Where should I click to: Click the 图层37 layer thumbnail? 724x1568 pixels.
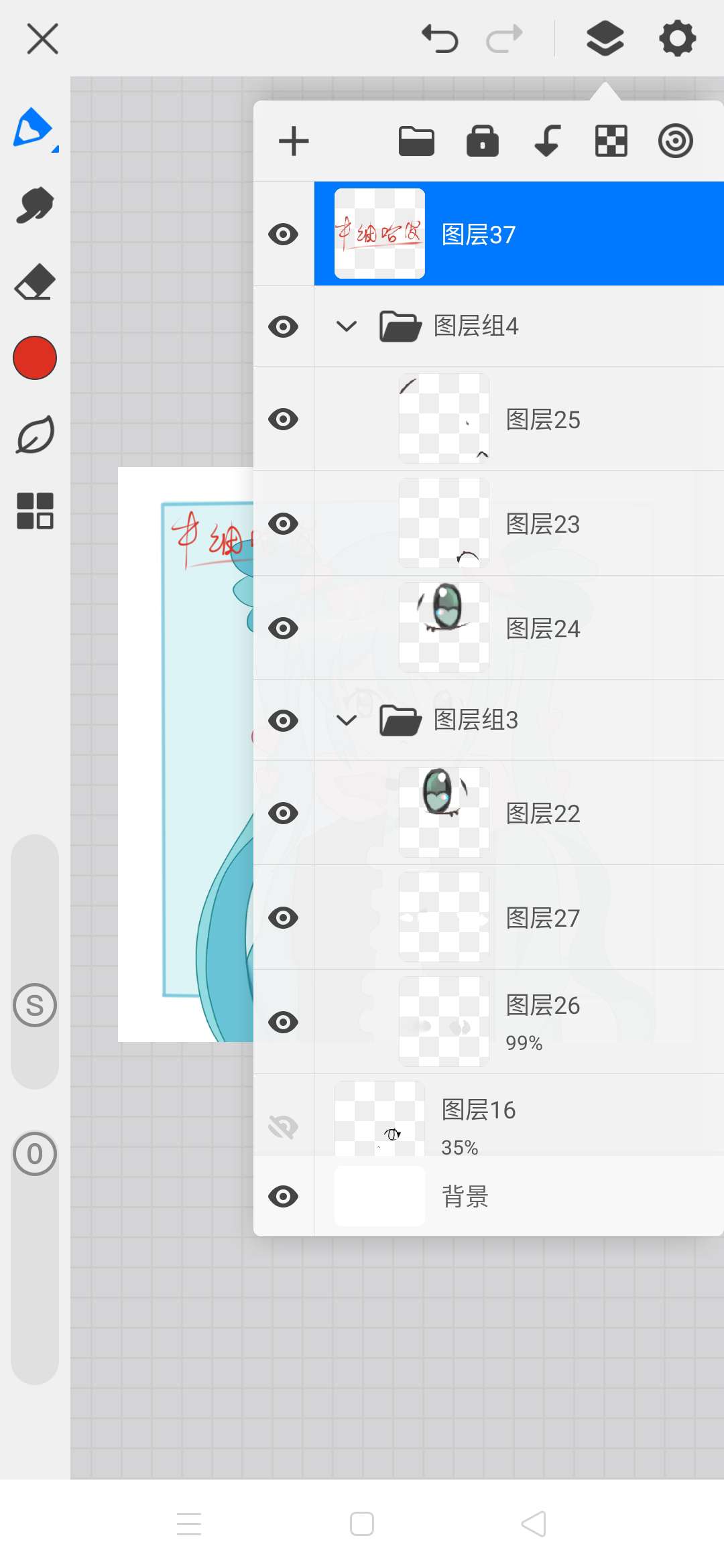379,234
